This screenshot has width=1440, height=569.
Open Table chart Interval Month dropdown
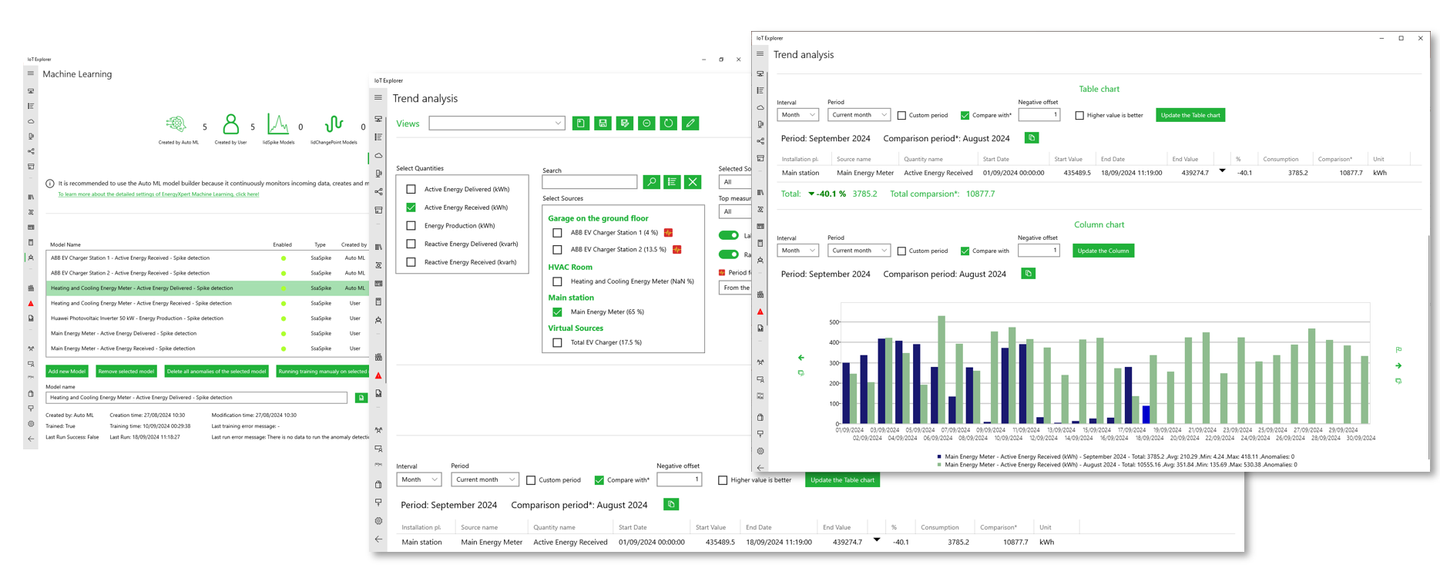coord(798,115)
